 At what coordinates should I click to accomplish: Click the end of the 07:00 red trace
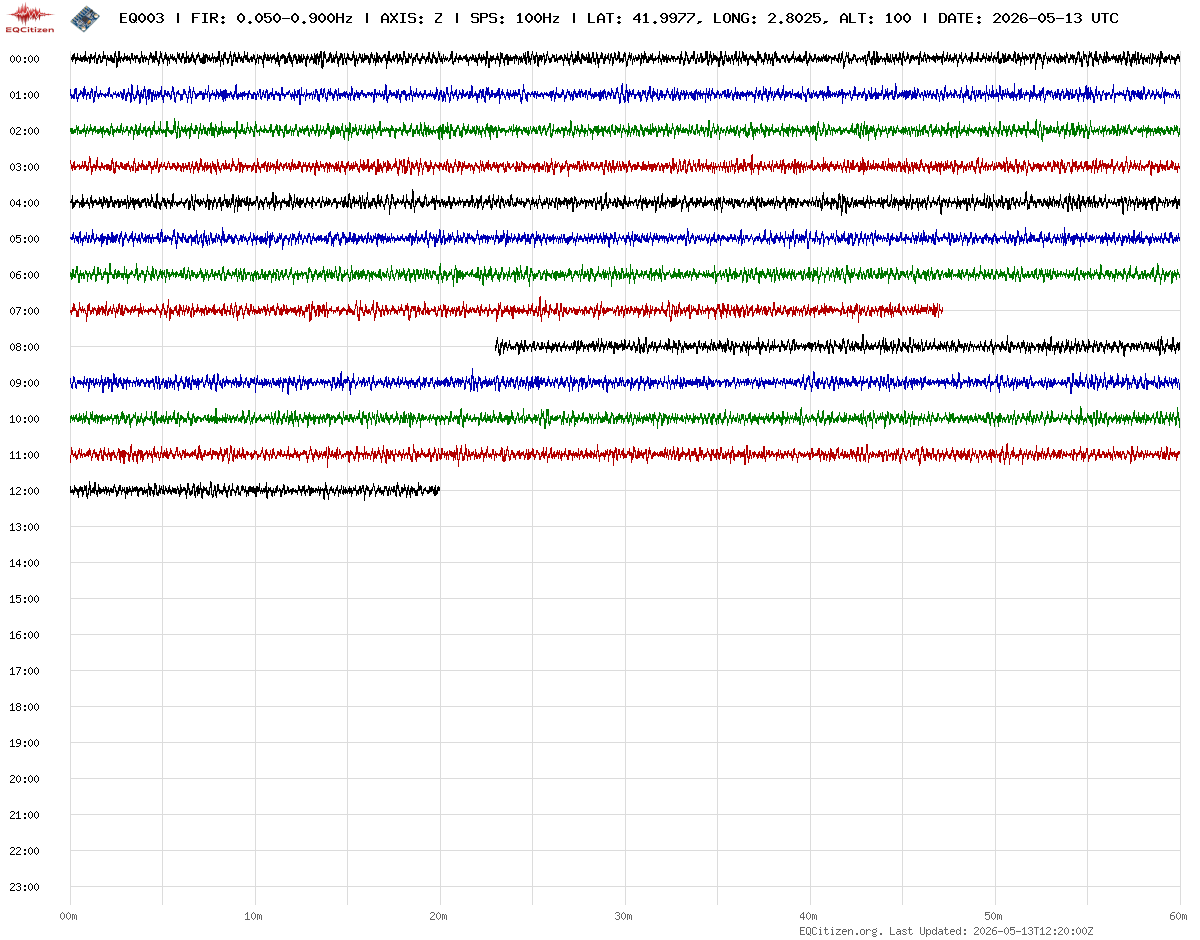941,311
